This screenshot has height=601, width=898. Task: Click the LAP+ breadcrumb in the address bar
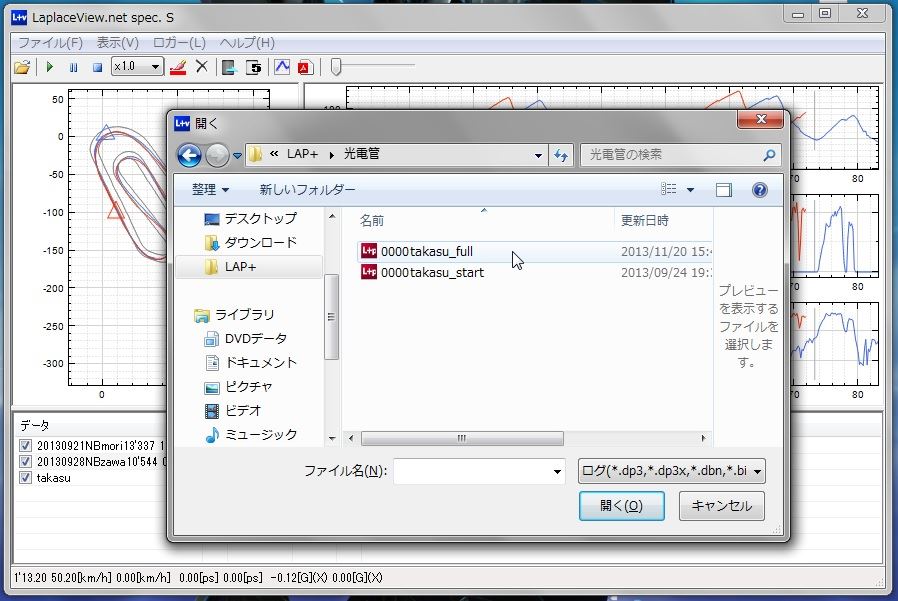point(302,154)
